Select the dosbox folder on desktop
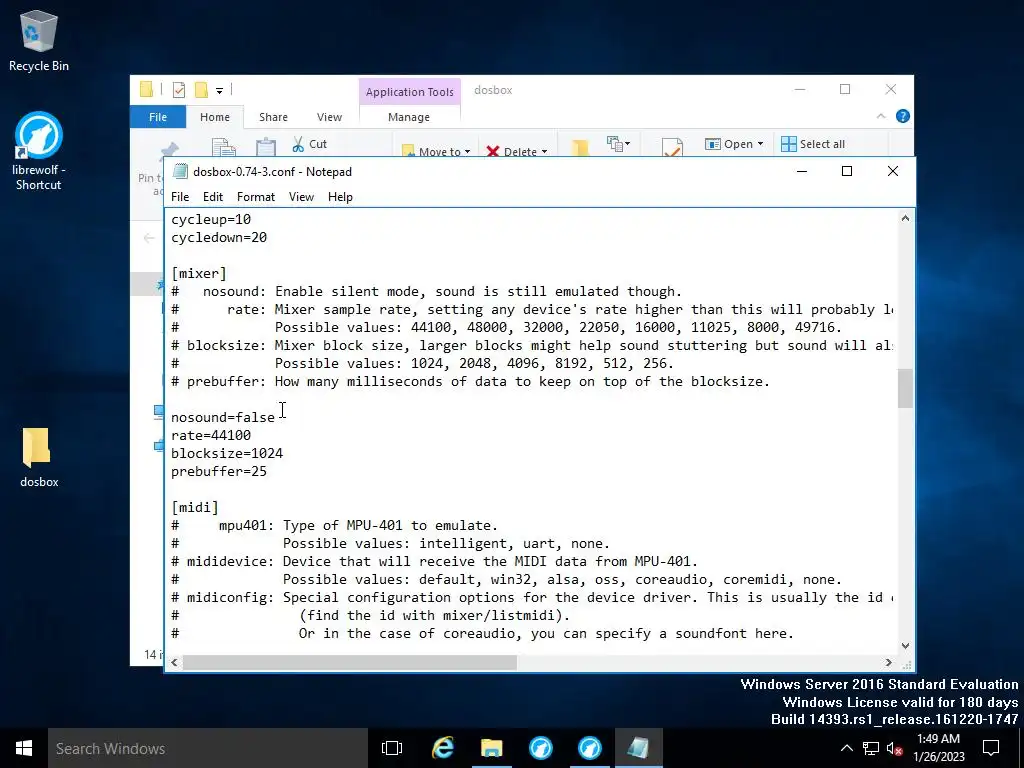The image size is (1024, 768). (x=39, y=458)
